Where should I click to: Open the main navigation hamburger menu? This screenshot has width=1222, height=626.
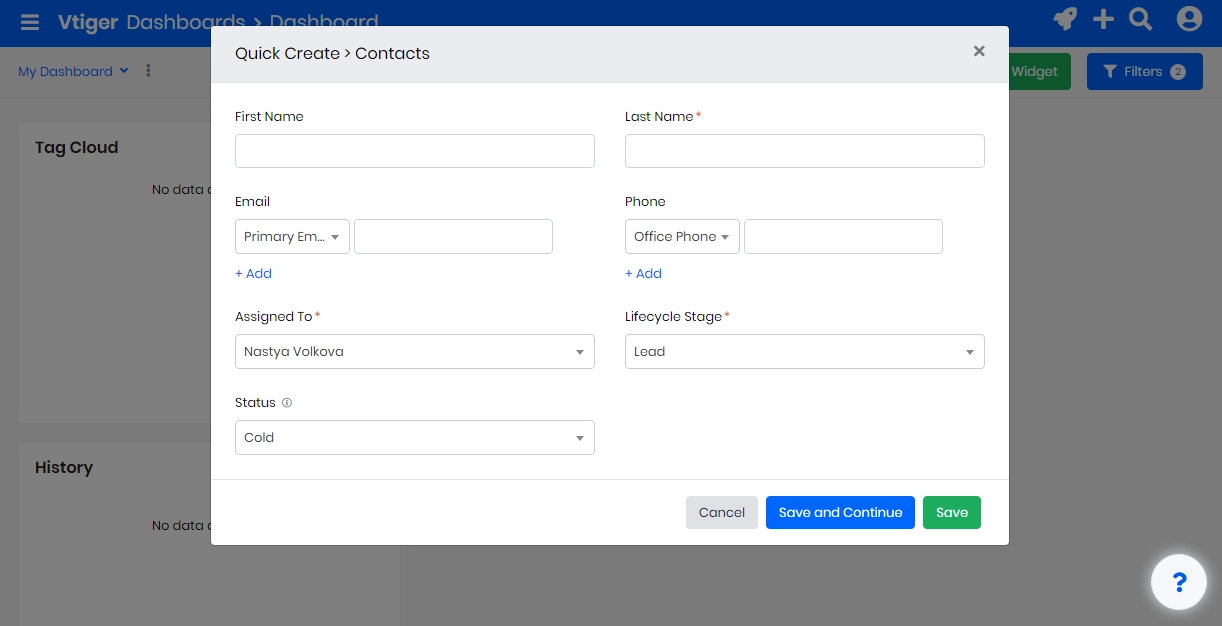coord(29,22)
